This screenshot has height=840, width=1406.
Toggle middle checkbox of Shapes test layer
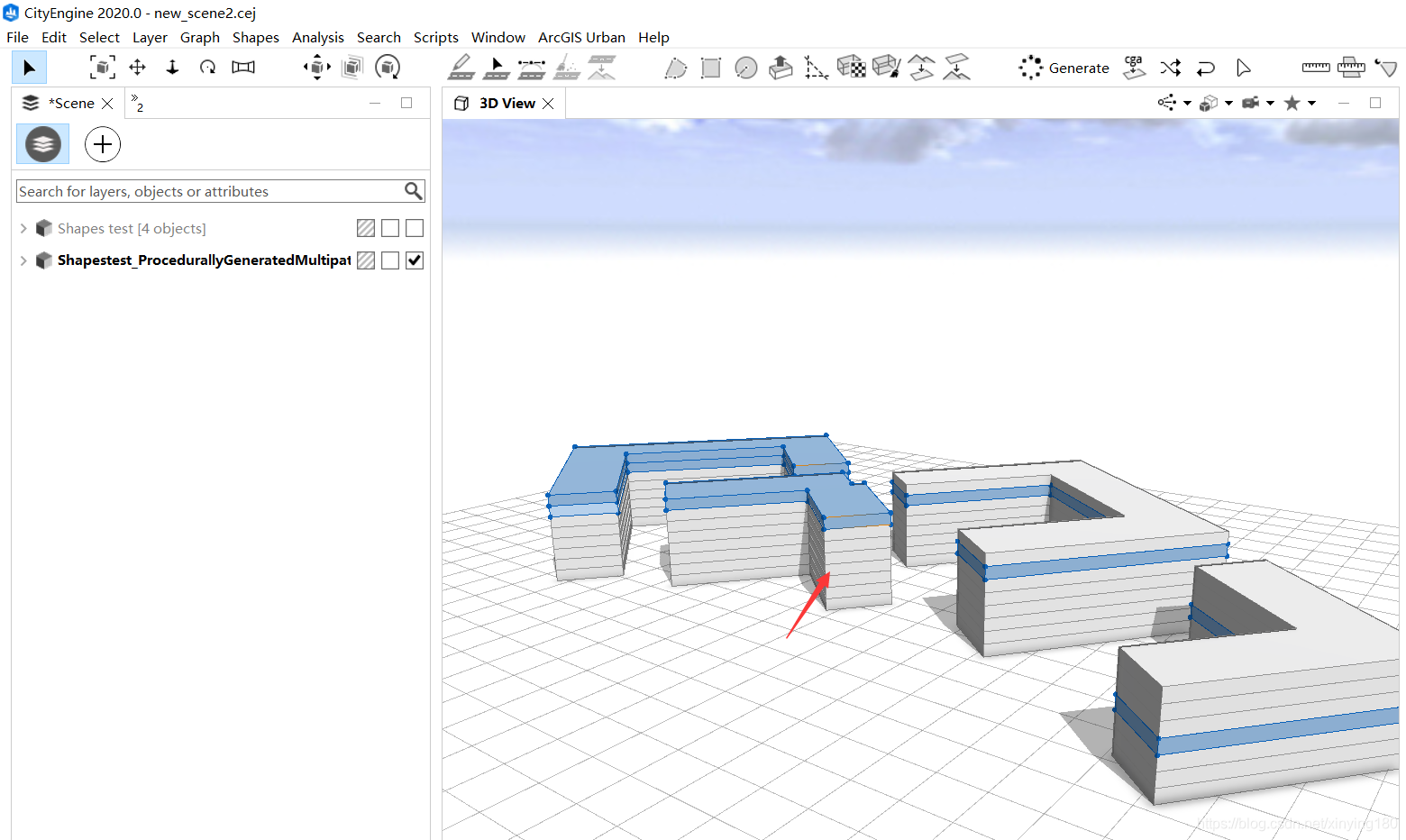click(390, 229)
